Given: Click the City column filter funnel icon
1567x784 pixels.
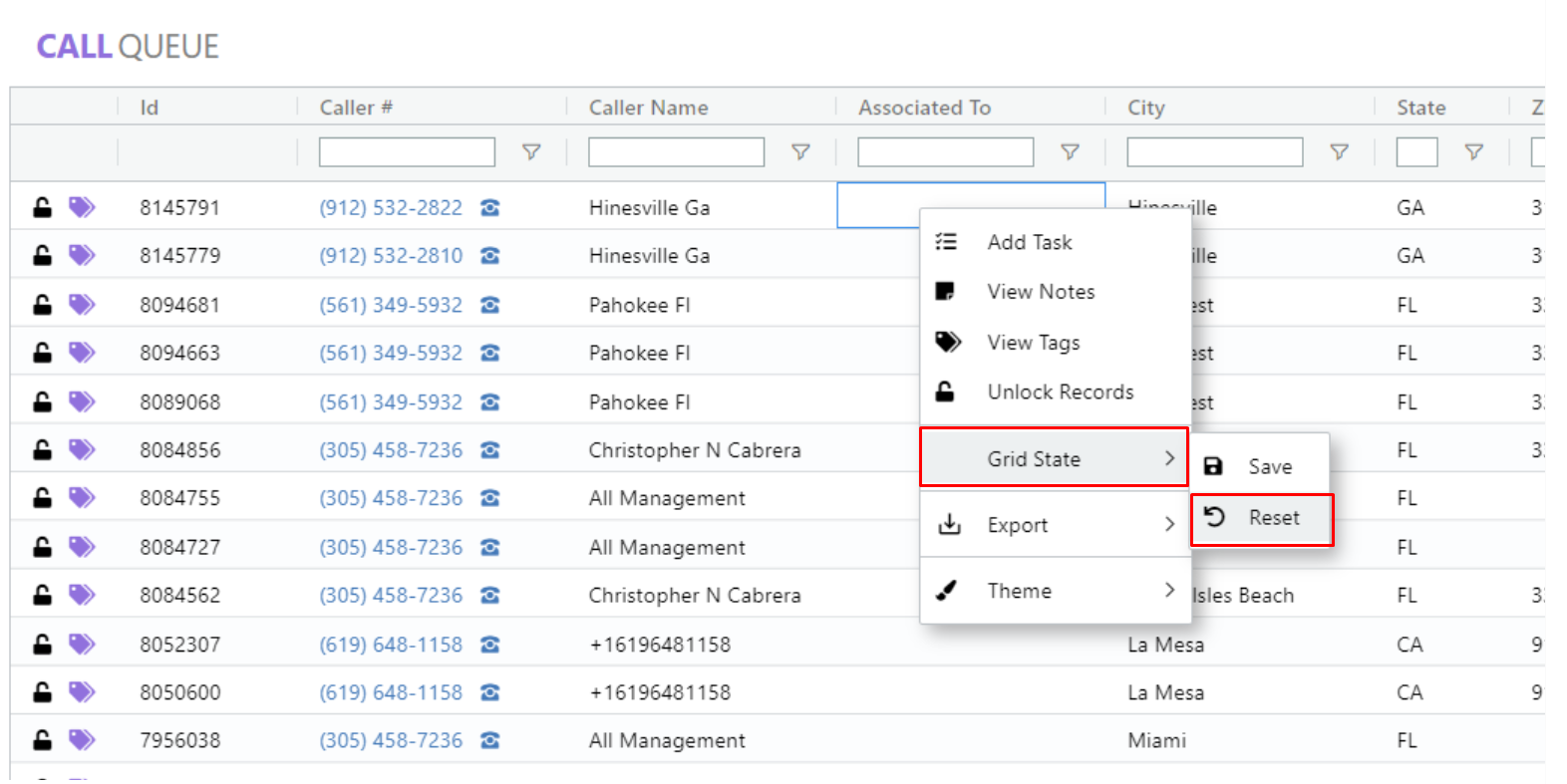Looking at the screenshot, I should [x=1339, y=152].
